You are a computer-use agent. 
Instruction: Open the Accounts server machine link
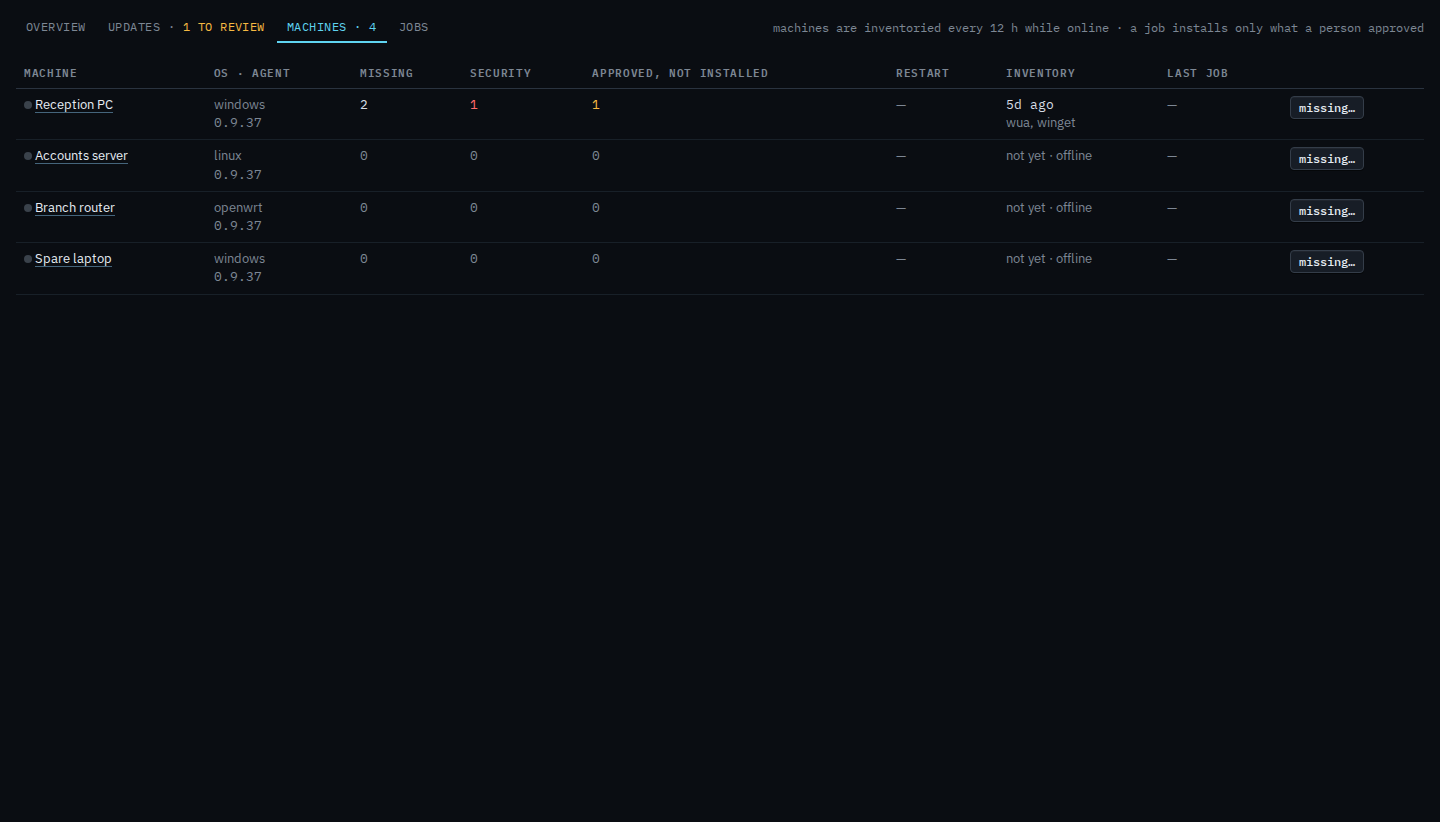(x=81, y=156)
